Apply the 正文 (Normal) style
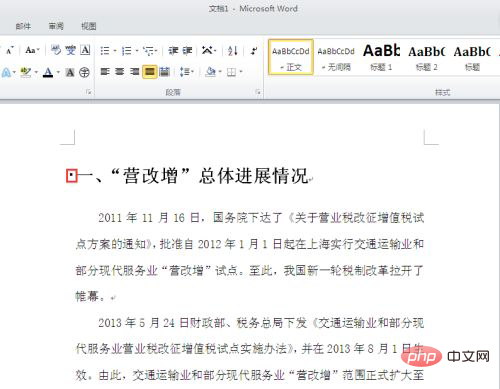Viewport: 500px width, 389px height. (x=291, y=57)
